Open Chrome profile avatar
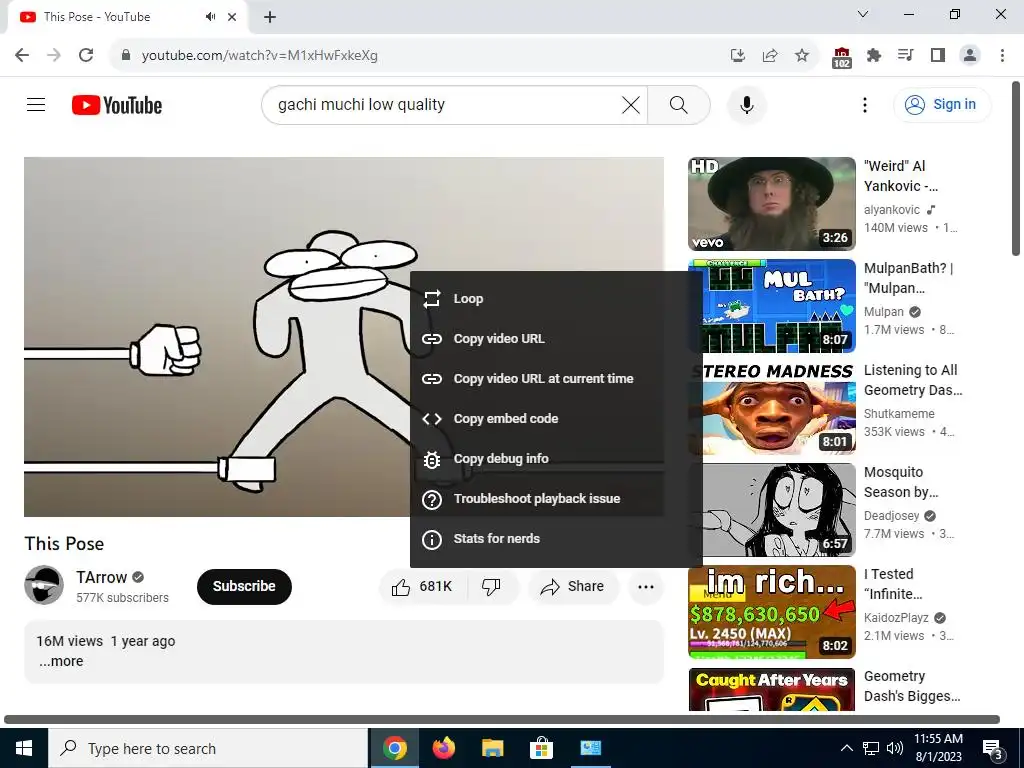 tap(970, 56)
